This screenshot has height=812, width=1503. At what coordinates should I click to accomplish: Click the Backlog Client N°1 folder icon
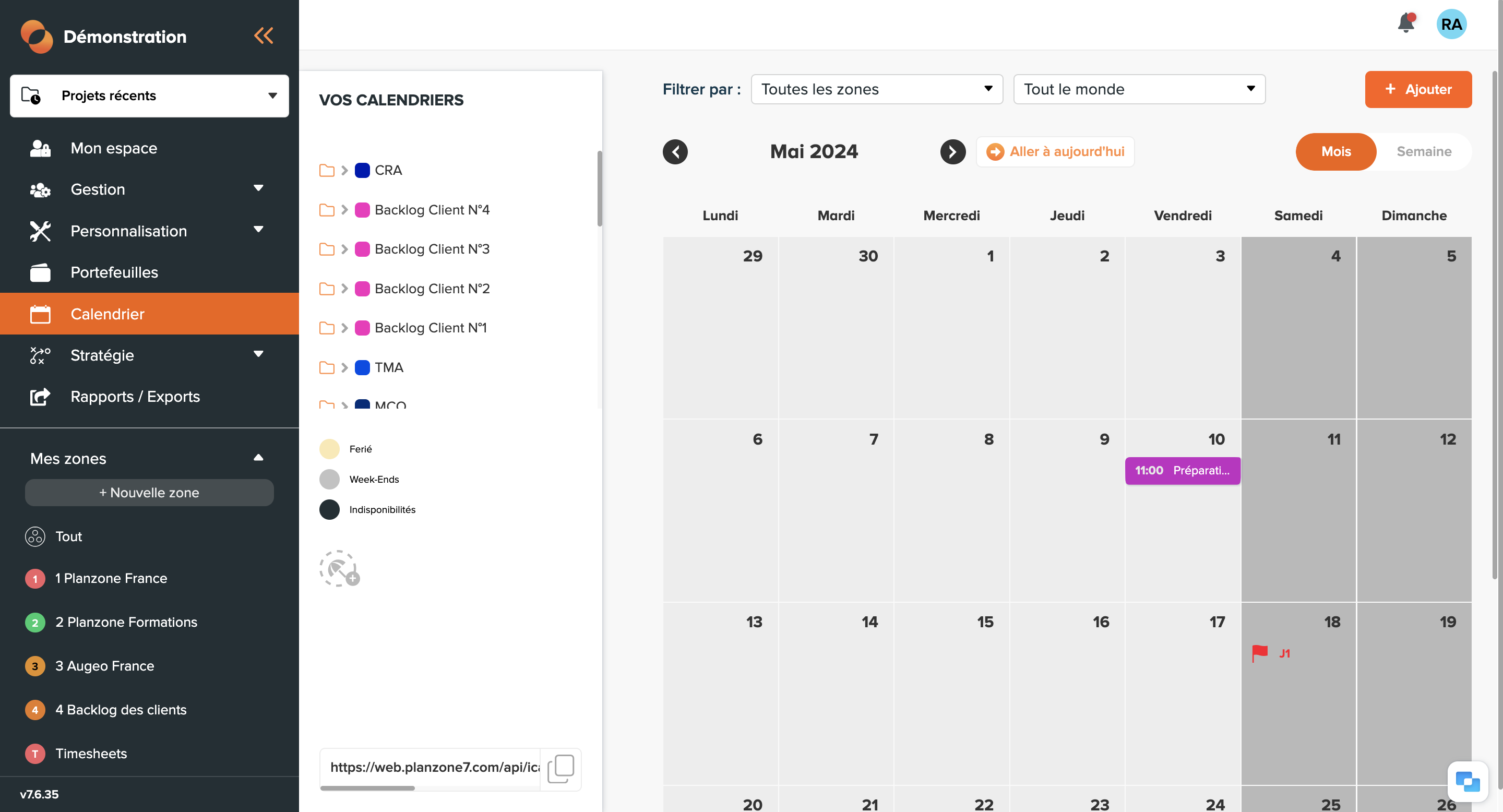coord(327,328)
